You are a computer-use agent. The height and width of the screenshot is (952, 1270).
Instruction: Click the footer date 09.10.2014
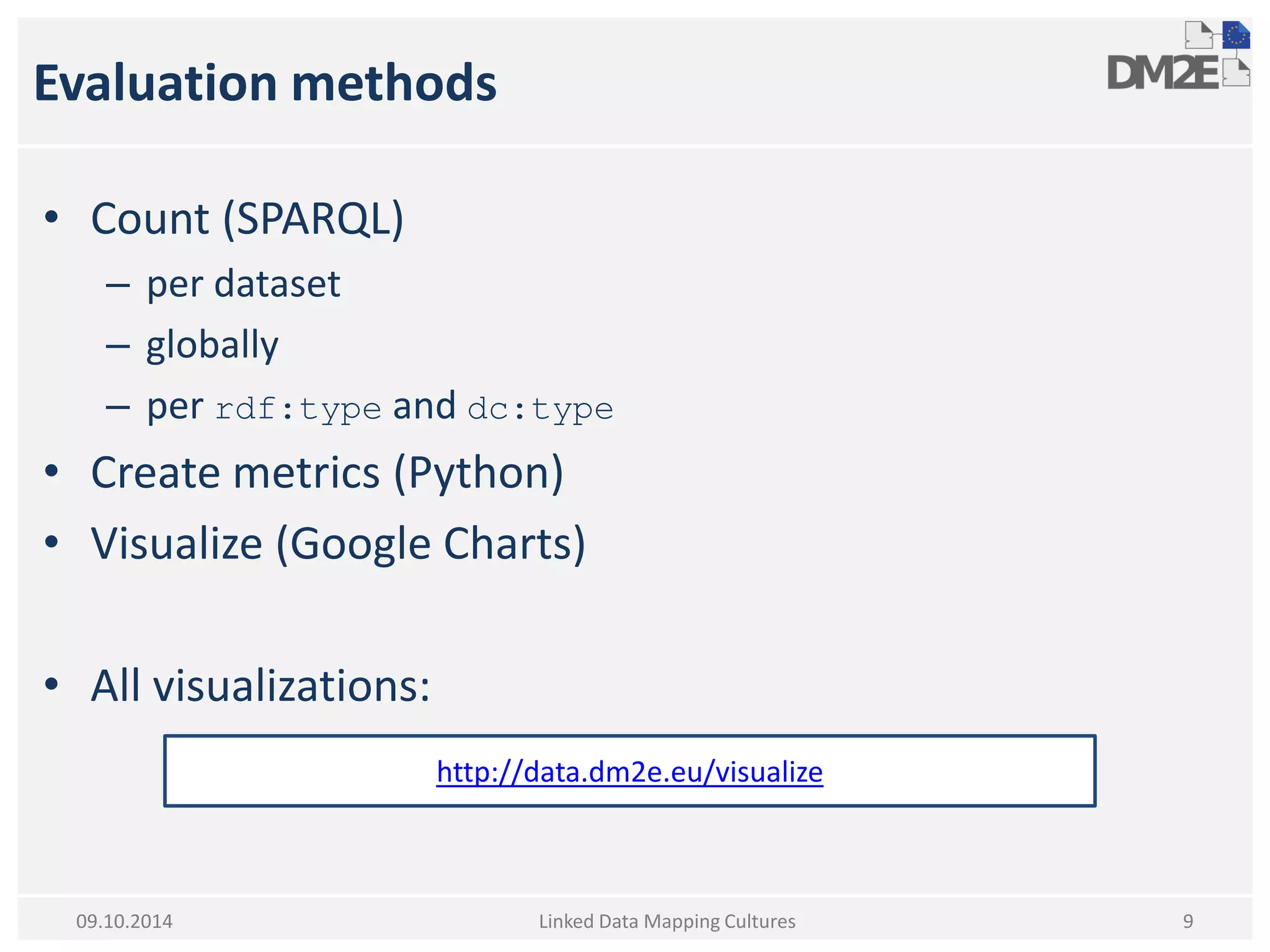coord(125,922)
